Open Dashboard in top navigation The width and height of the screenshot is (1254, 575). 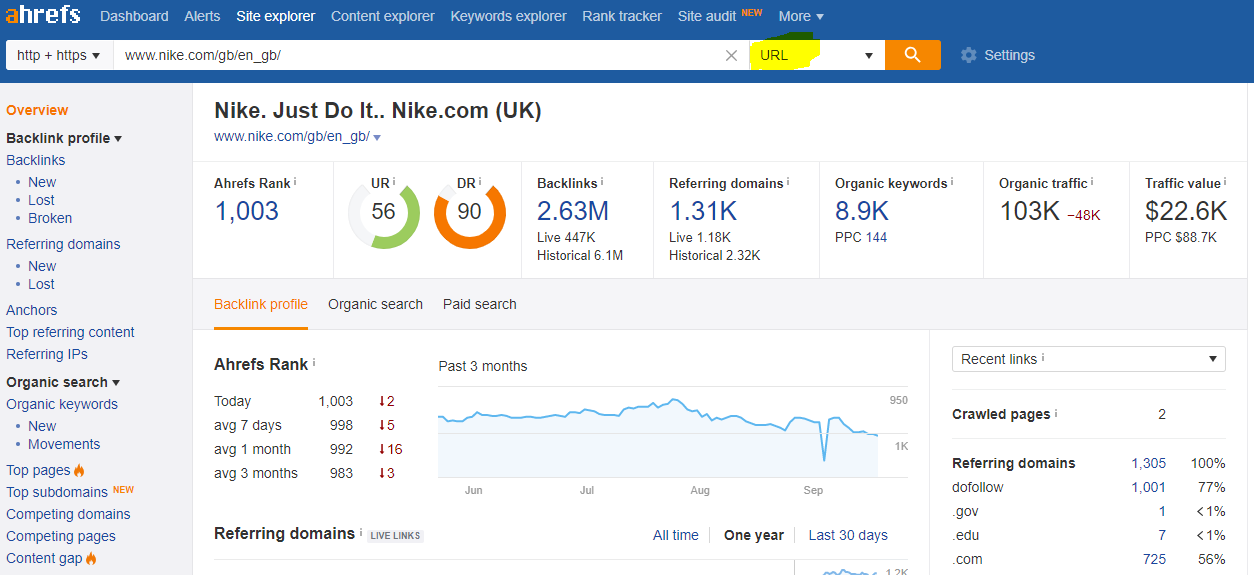coord(134,16)
